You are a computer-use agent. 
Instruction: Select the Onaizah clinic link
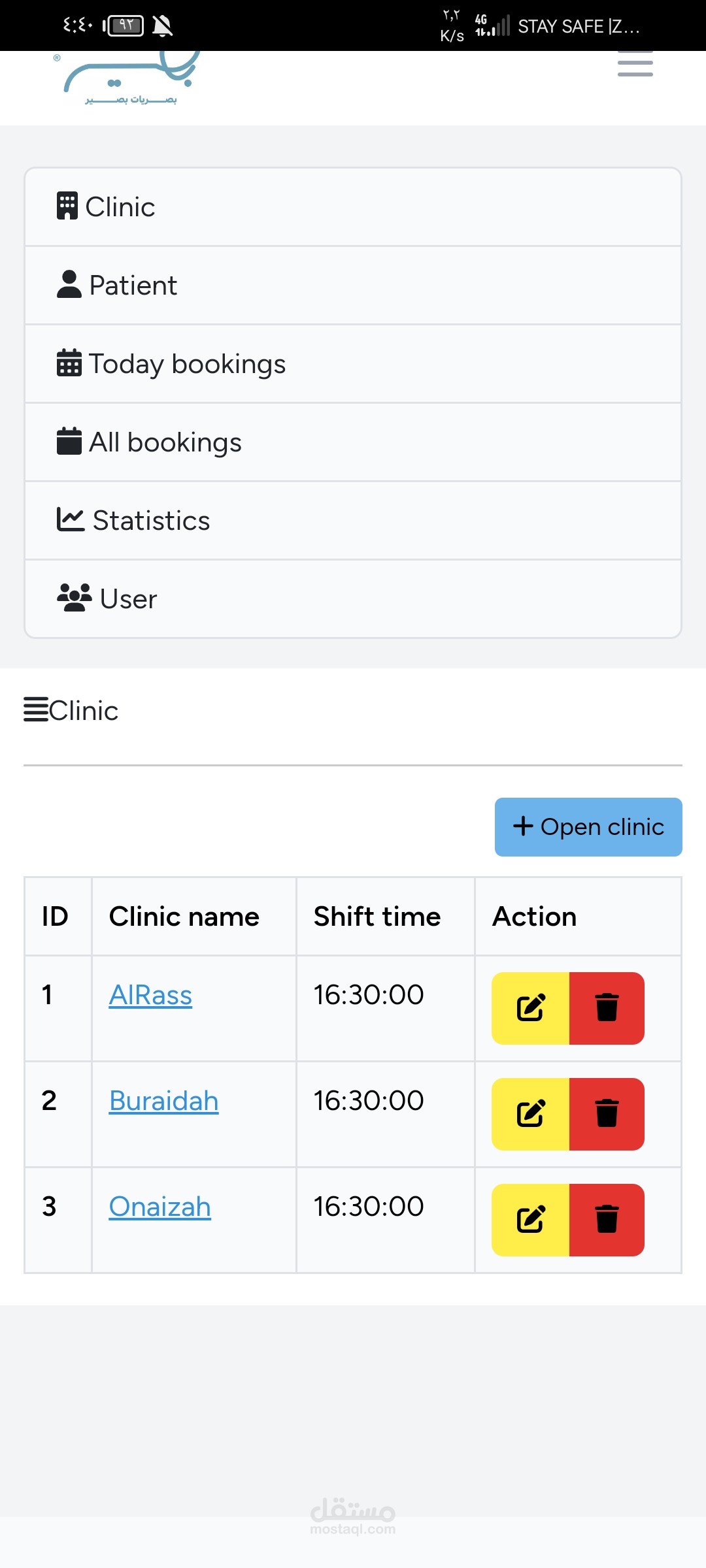160,1207
